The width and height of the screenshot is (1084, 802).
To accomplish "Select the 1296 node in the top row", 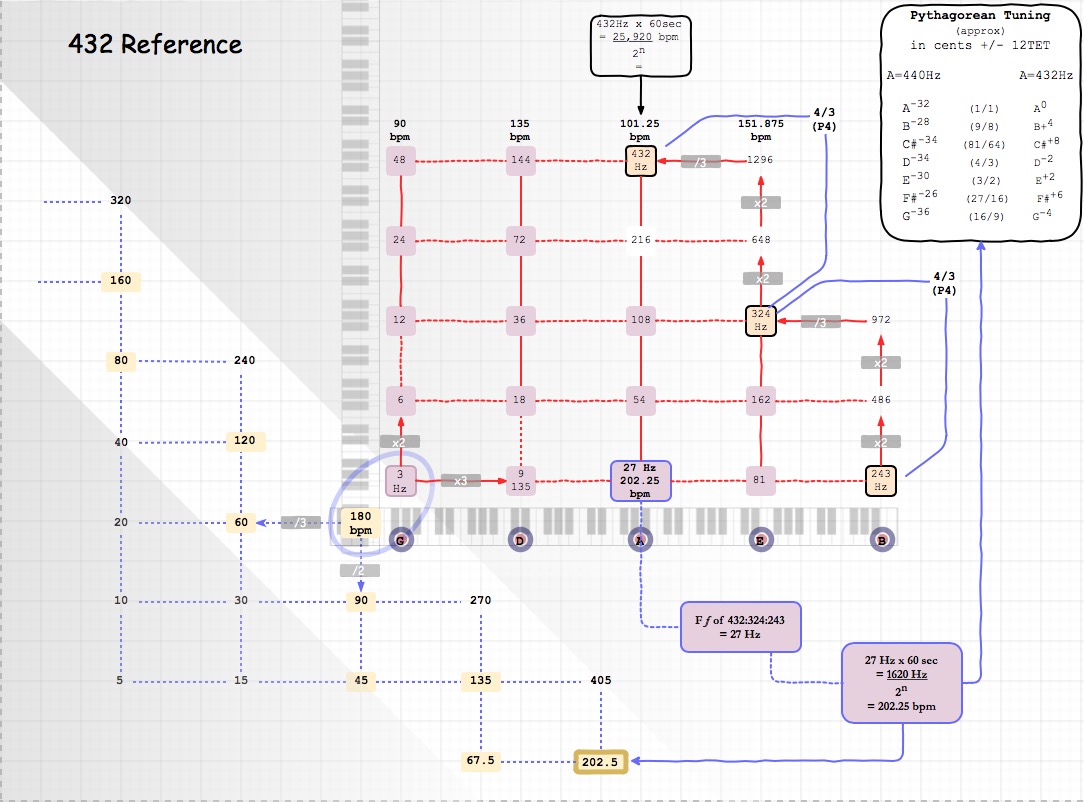I will 760,160.
